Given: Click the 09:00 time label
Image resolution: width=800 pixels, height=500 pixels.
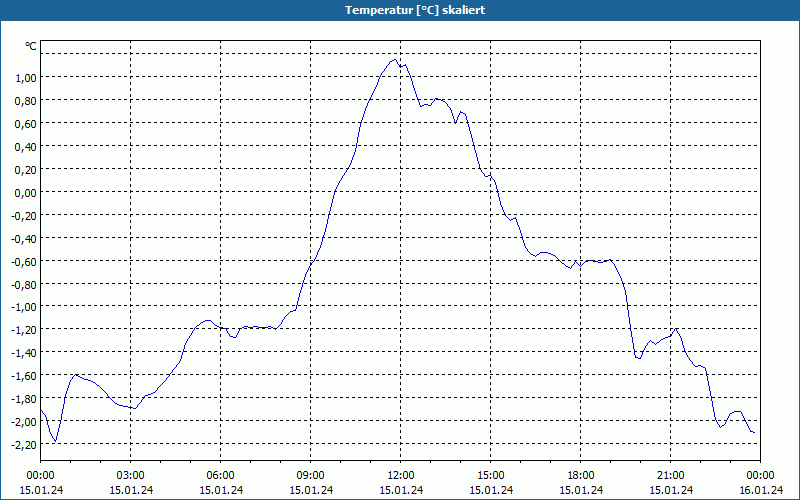Looking at the screenshot, I should (311, 476).
